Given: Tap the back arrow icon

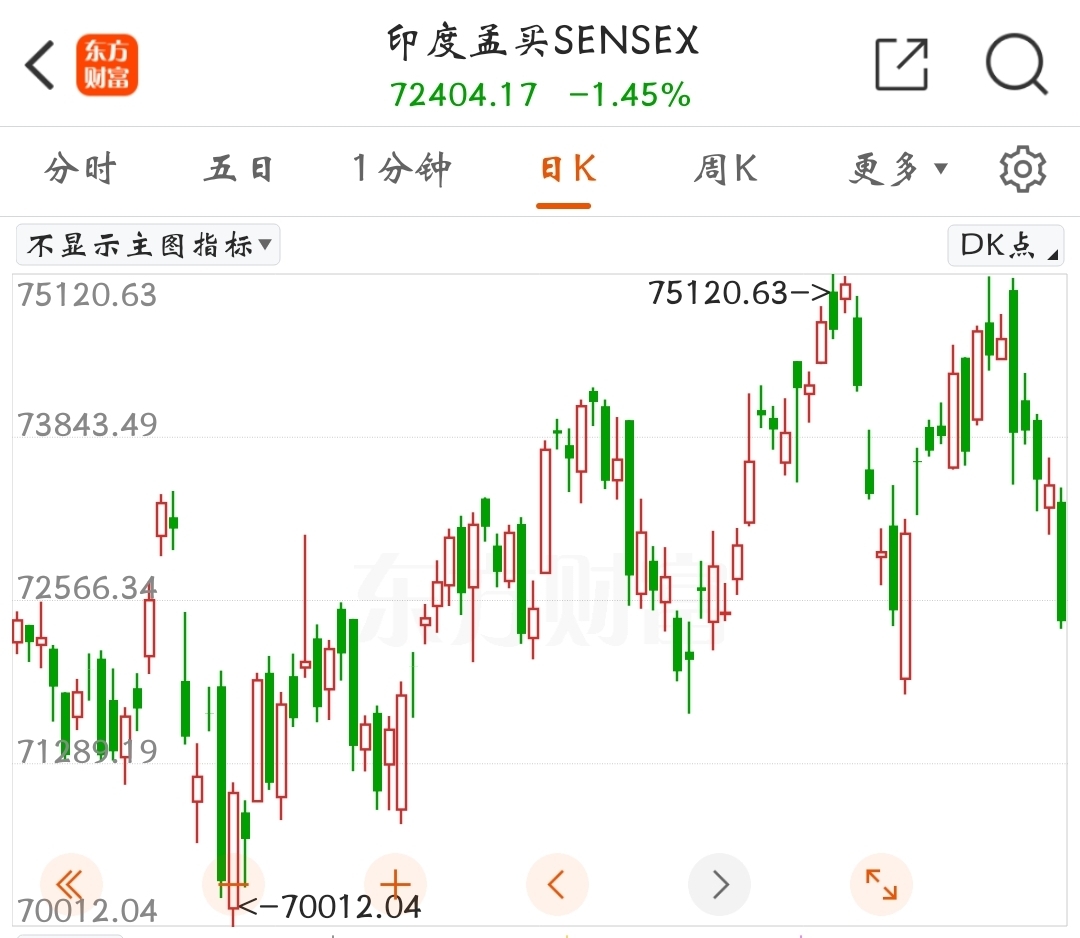Looking at the screenshot, I should tap(37, 63).
